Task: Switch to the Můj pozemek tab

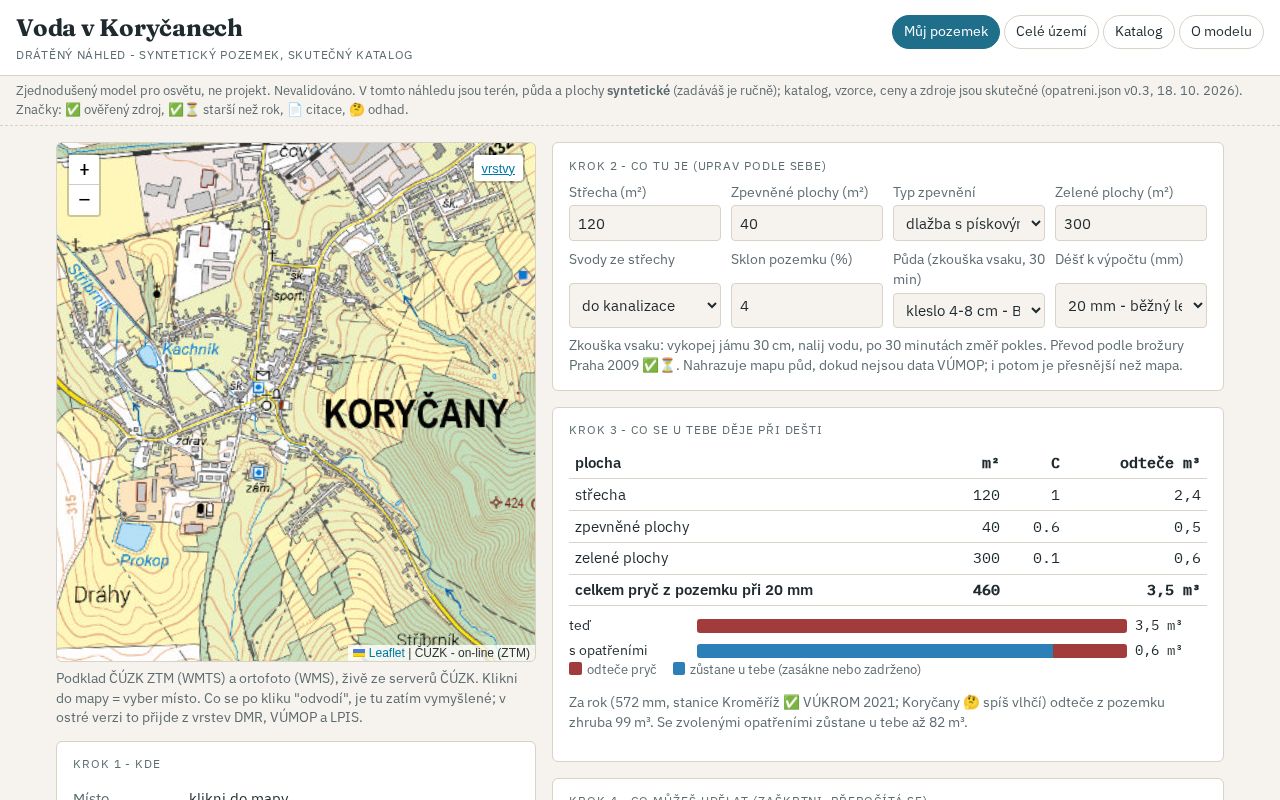Action: coord(946,32)
